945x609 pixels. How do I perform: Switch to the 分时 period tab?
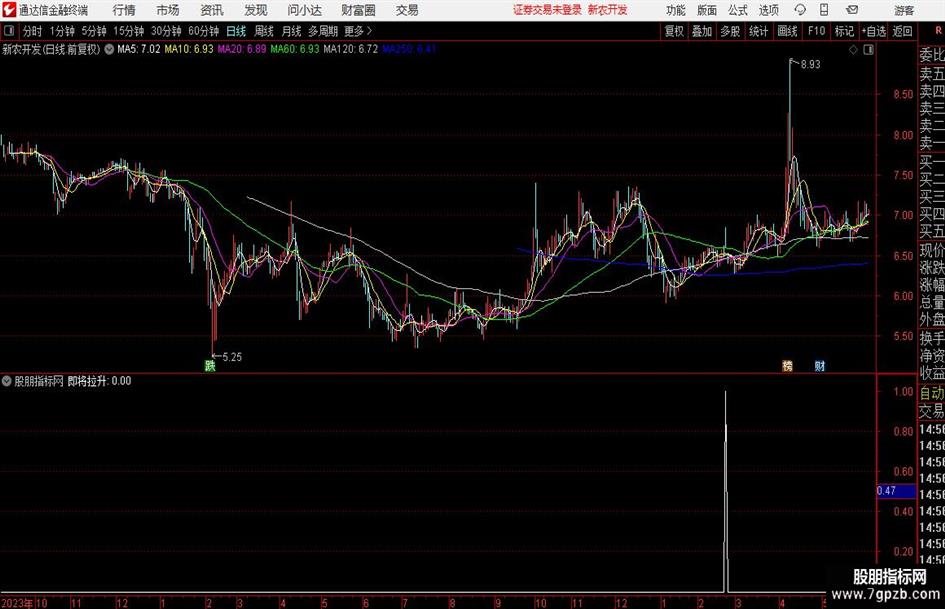click(32, 31)
